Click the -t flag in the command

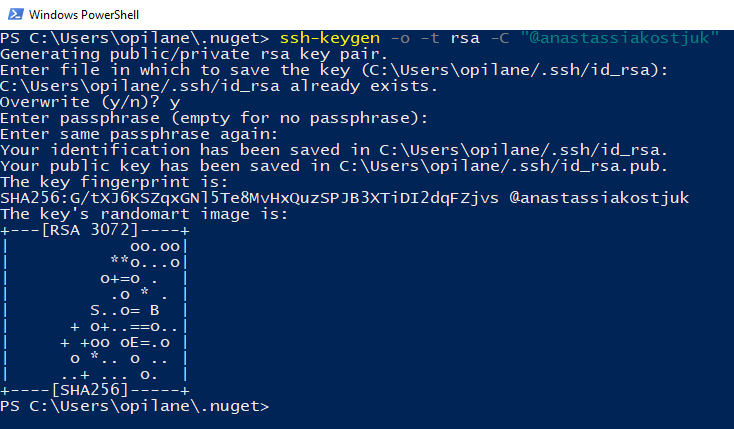(x=430, y=38)
